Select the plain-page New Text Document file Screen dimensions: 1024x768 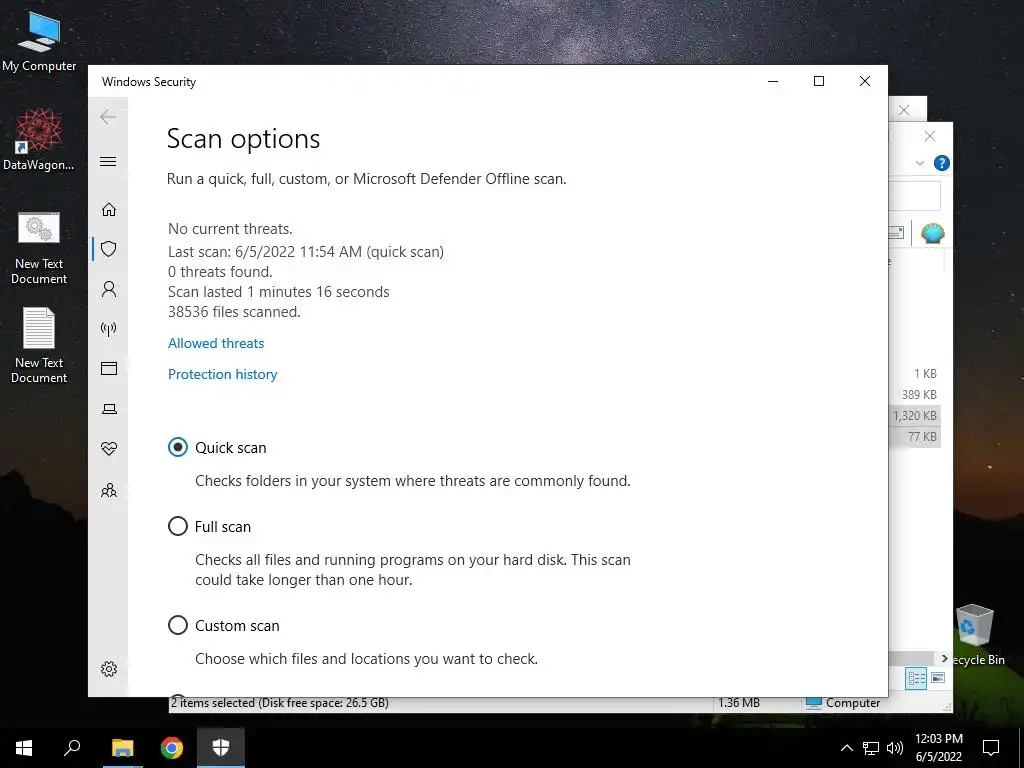(39, 345)
